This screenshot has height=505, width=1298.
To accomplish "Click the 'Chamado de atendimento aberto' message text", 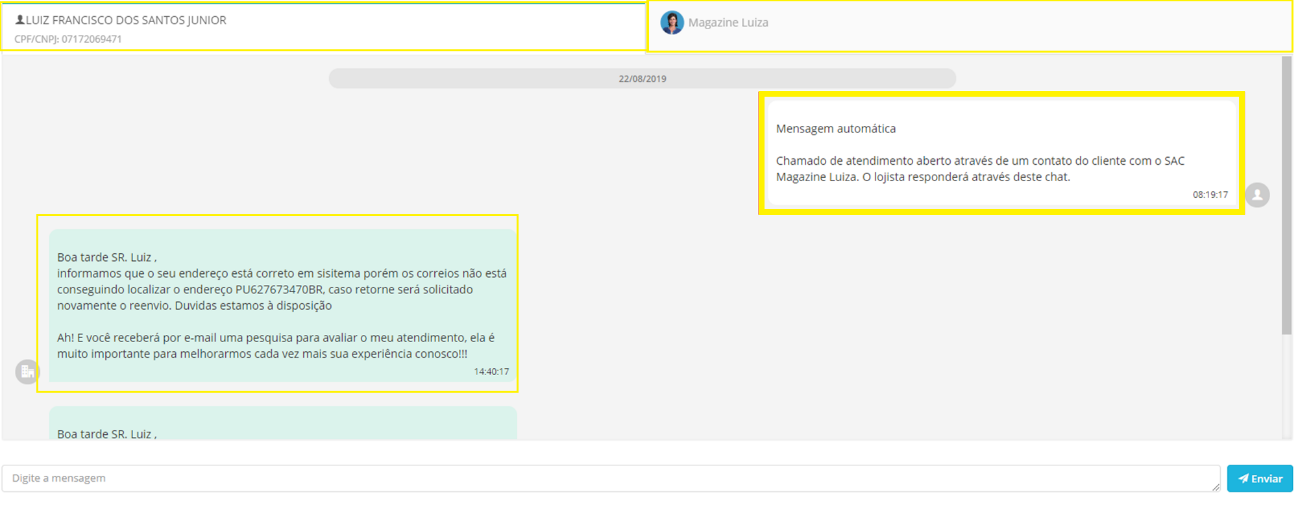I will [x=980, y=169].
